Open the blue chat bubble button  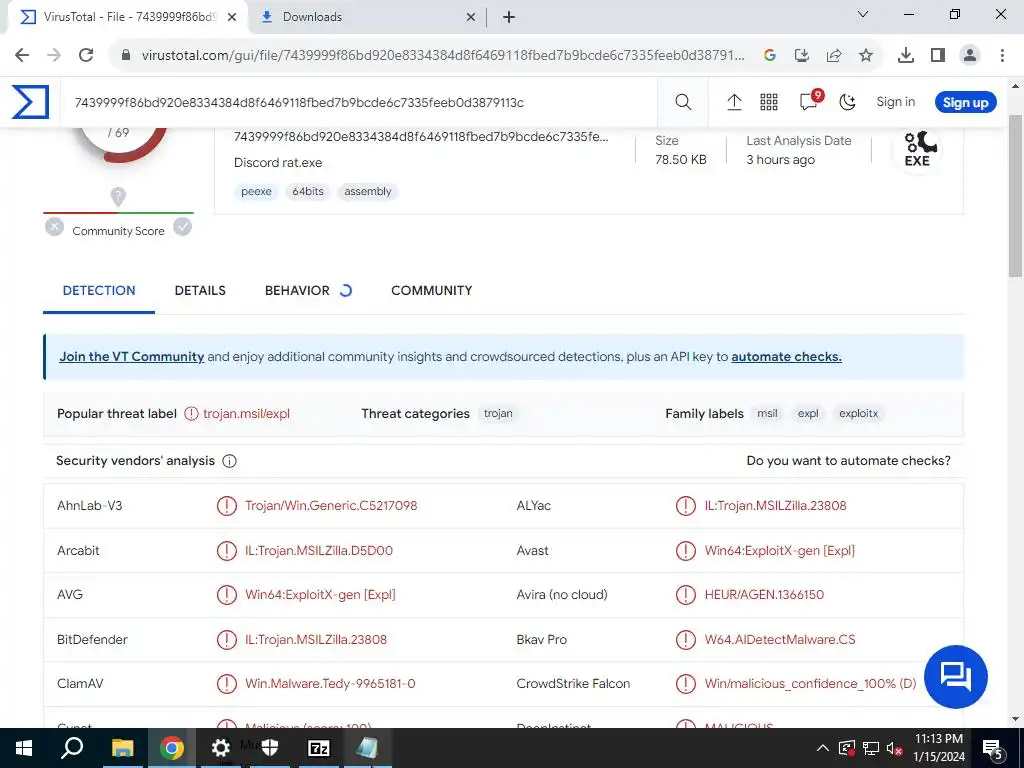point(956,677)
